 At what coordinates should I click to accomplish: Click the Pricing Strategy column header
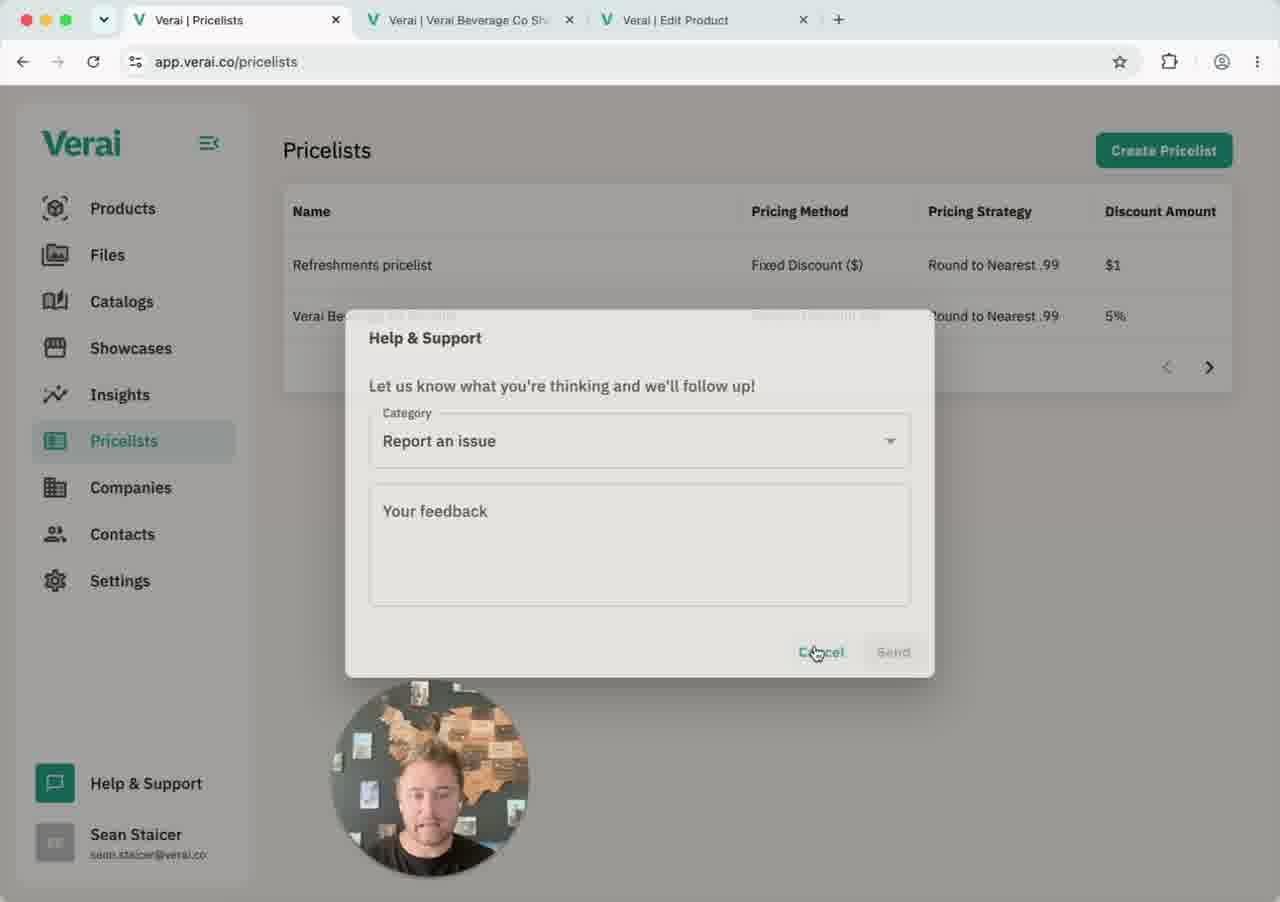coord(980,211)
